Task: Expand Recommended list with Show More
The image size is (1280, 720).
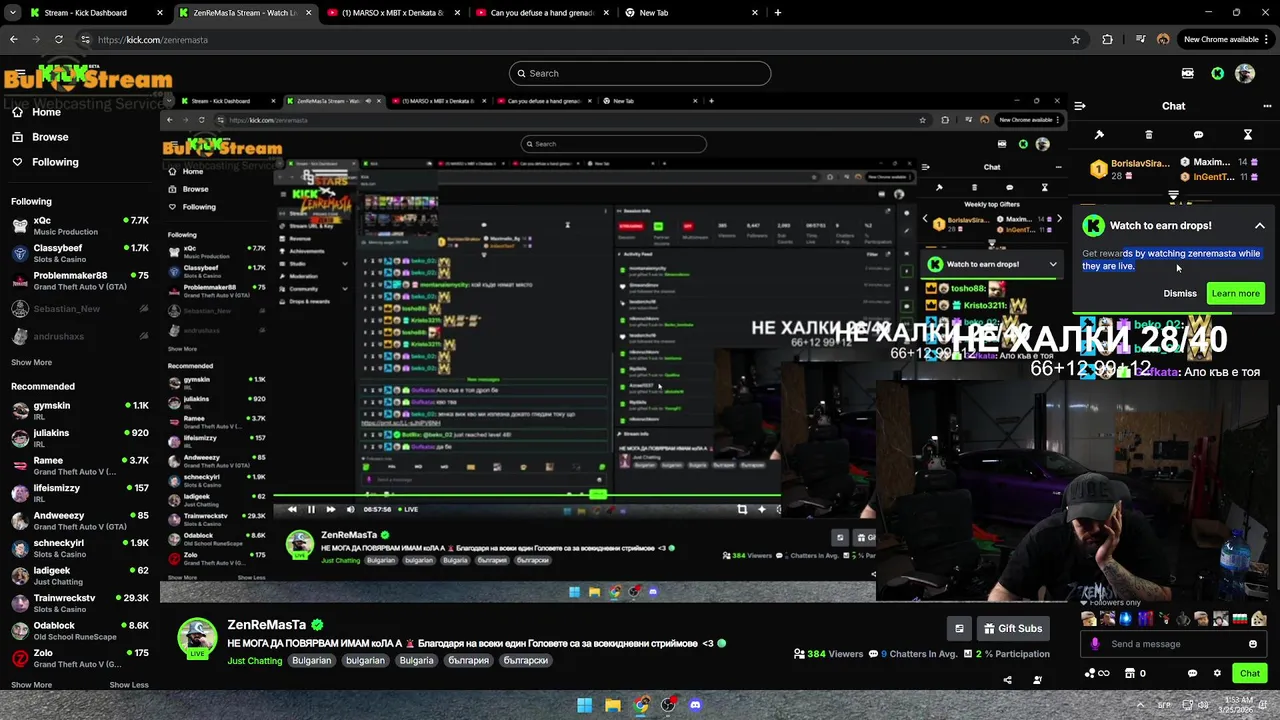Action: pyautogui.click(x=31, y=685)
